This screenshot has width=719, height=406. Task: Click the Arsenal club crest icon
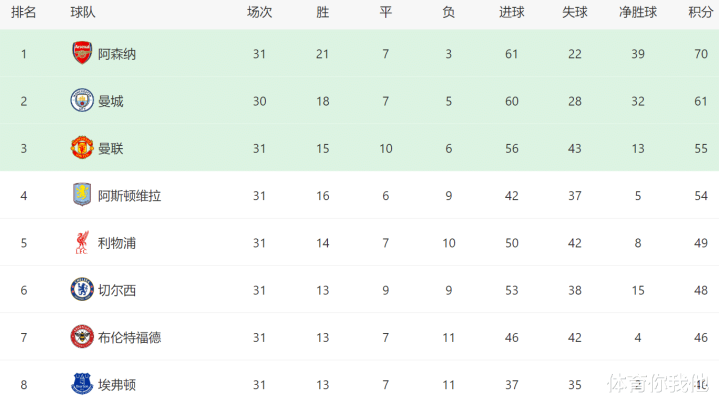[82, 54]
